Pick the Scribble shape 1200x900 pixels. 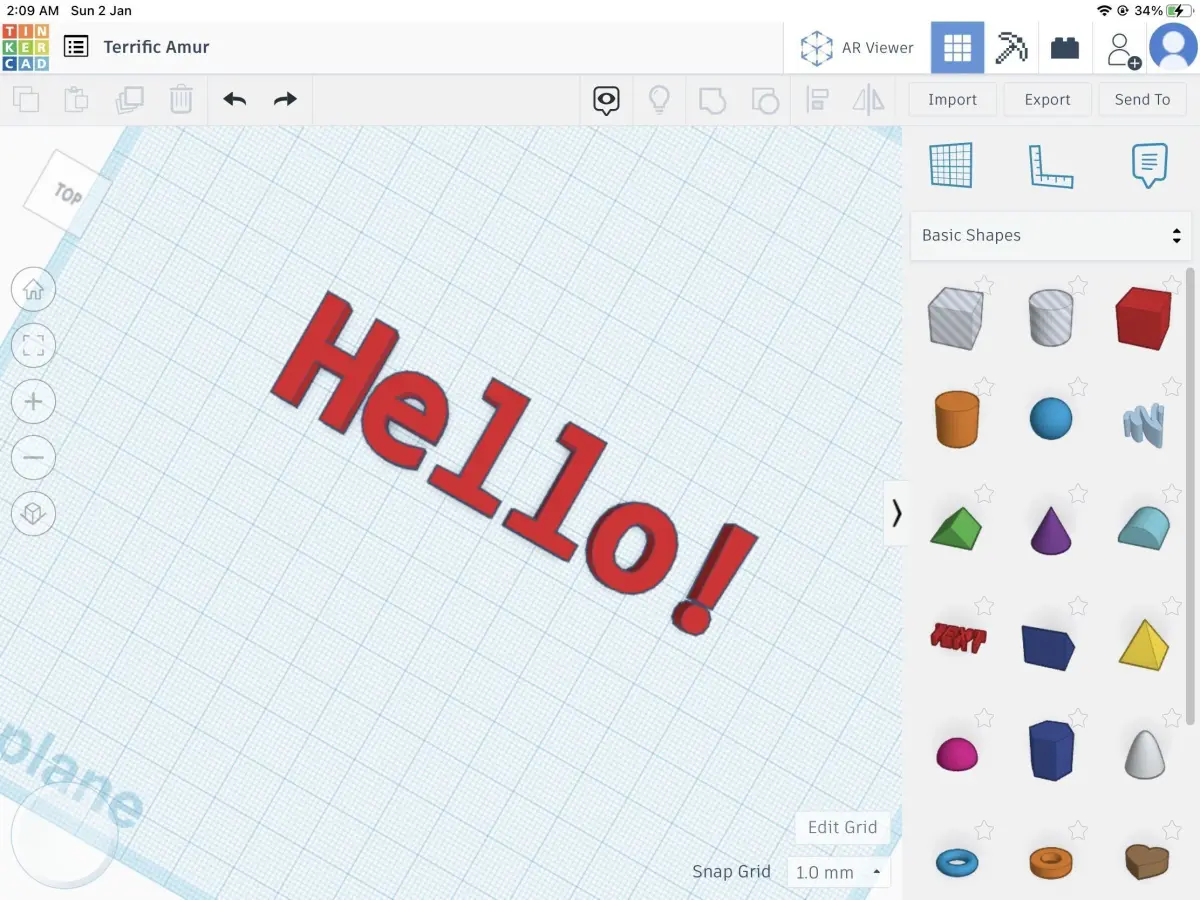(x=1143, y=423)
